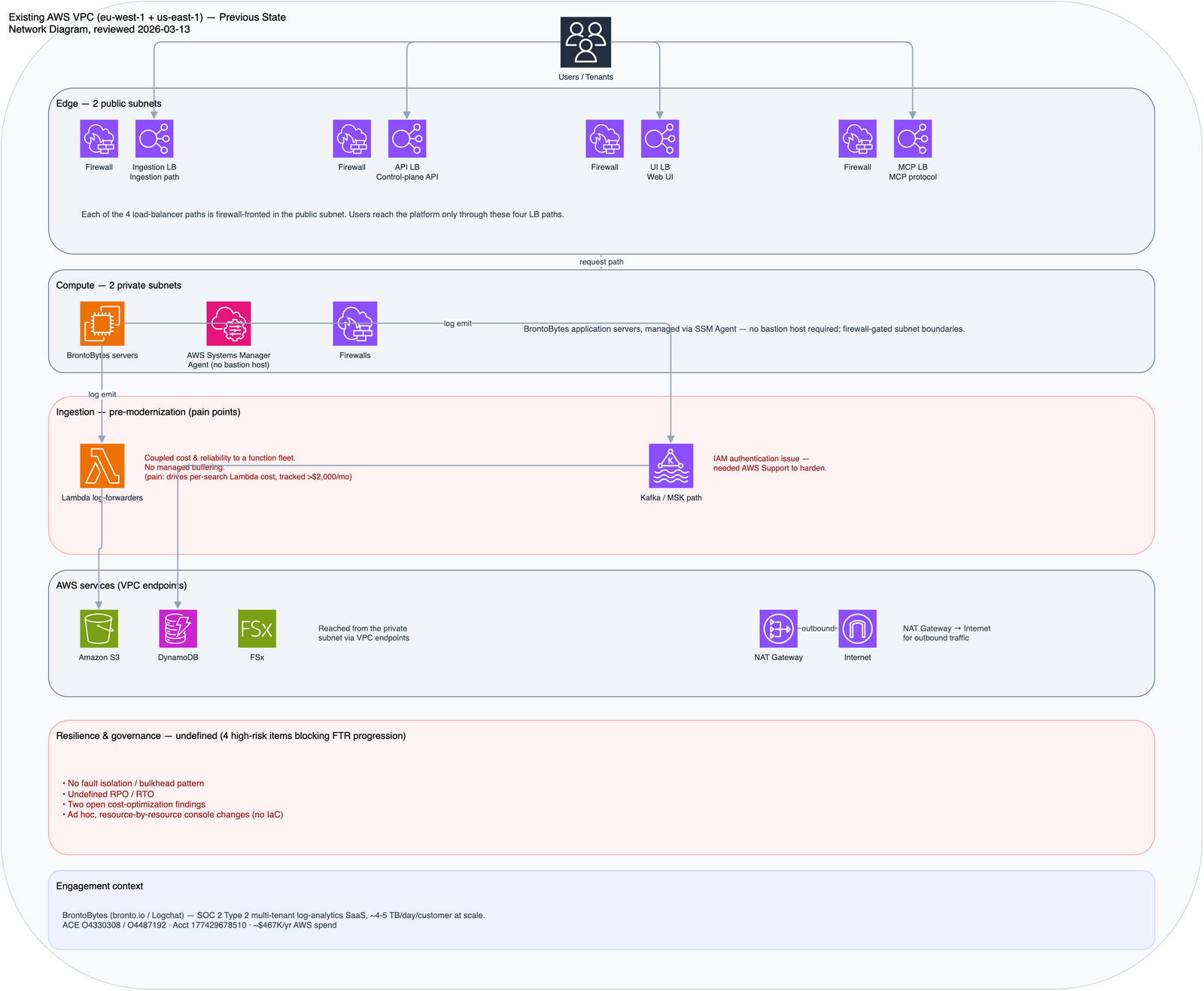Screen dimensions: 1204x991
Task: Select 'Network Diagram, reviewed 2026-03-13' subtitle
Action: point(99,29)
